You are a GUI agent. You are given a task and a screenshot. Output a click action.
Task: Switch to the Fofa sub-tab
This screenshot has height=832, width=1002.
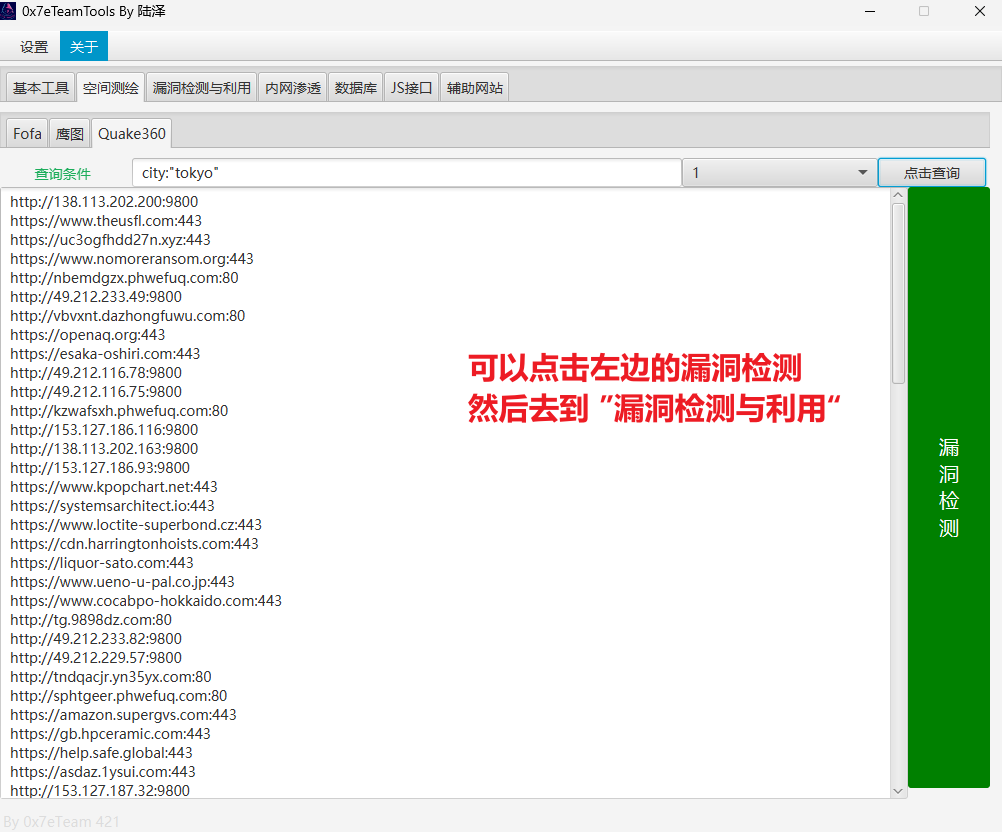pos(28,133)
